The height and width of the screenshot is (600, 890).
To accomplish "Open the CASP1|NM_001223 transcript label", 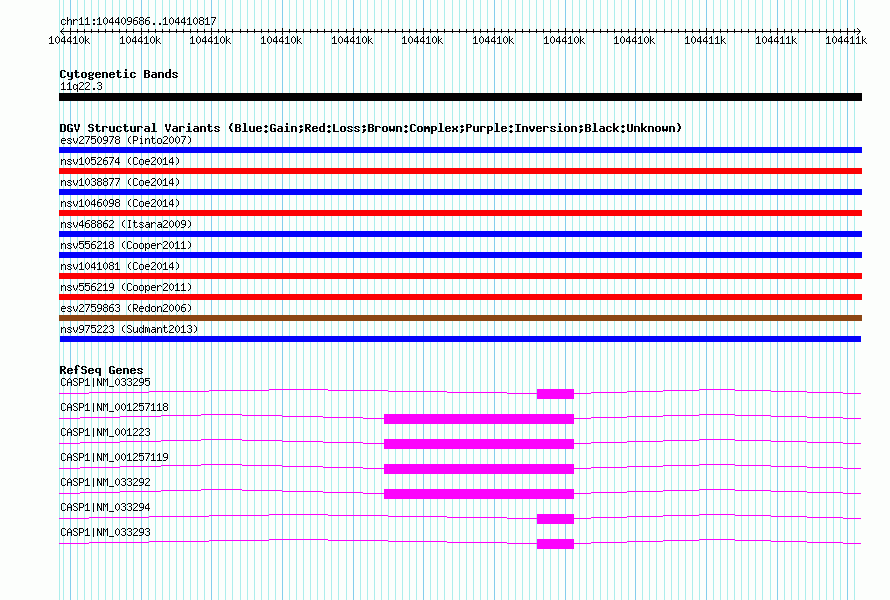I will pyautogui.click(x=105, y=433).
